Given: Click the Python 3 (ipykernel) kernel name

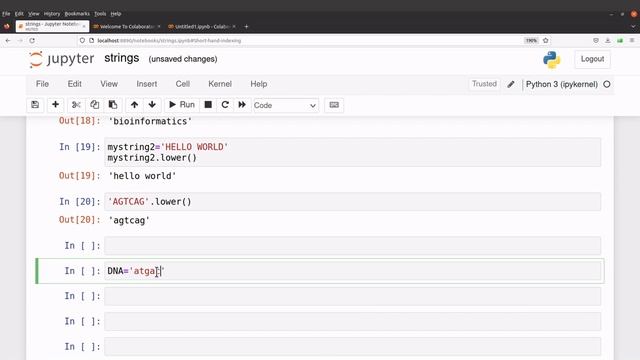Looking at the screenshot, I should coord(562,84).
